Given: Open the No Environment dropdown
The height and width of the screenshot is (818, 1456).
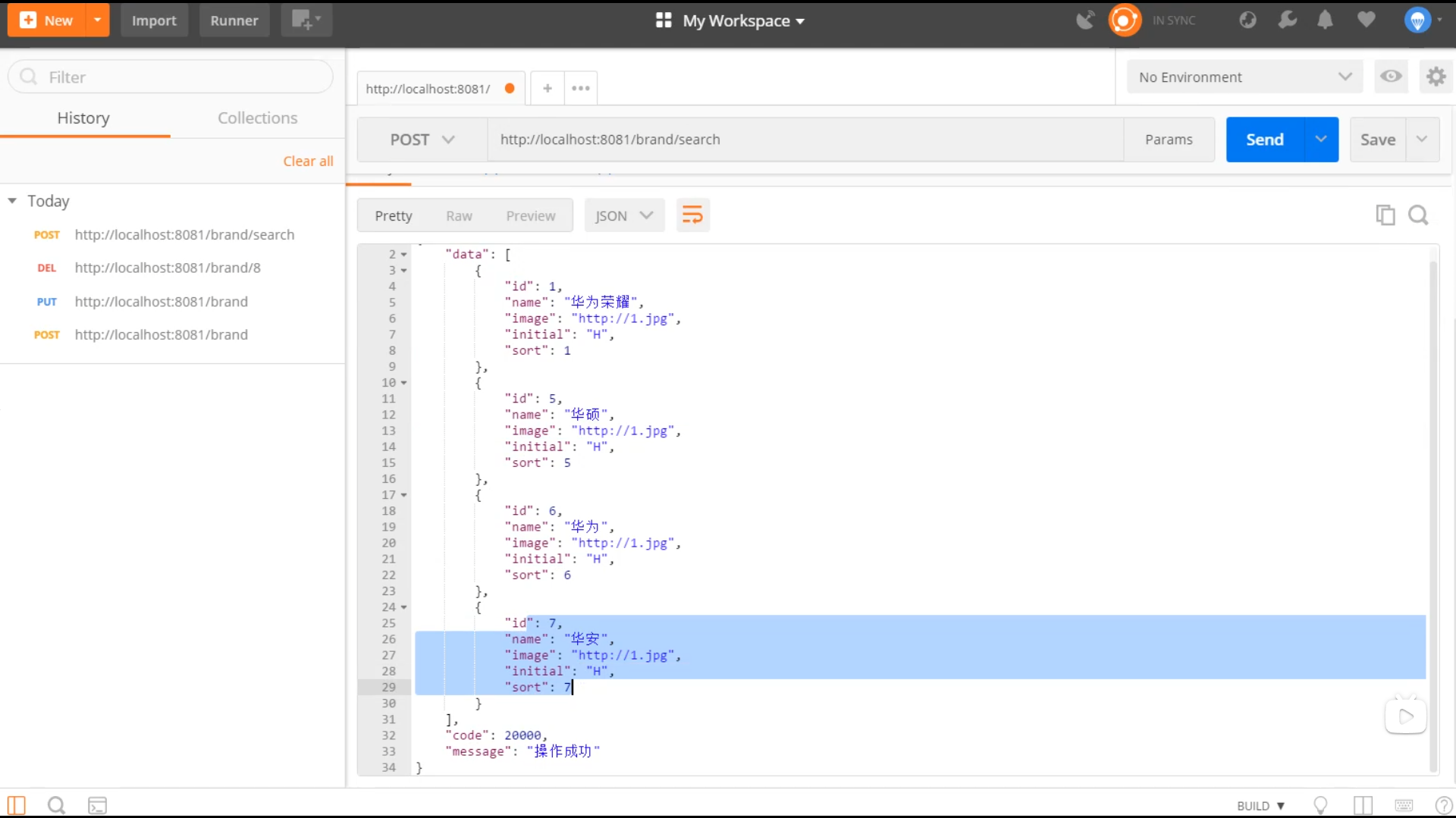Looking at the screenshot, I should tap(1244, 77).
